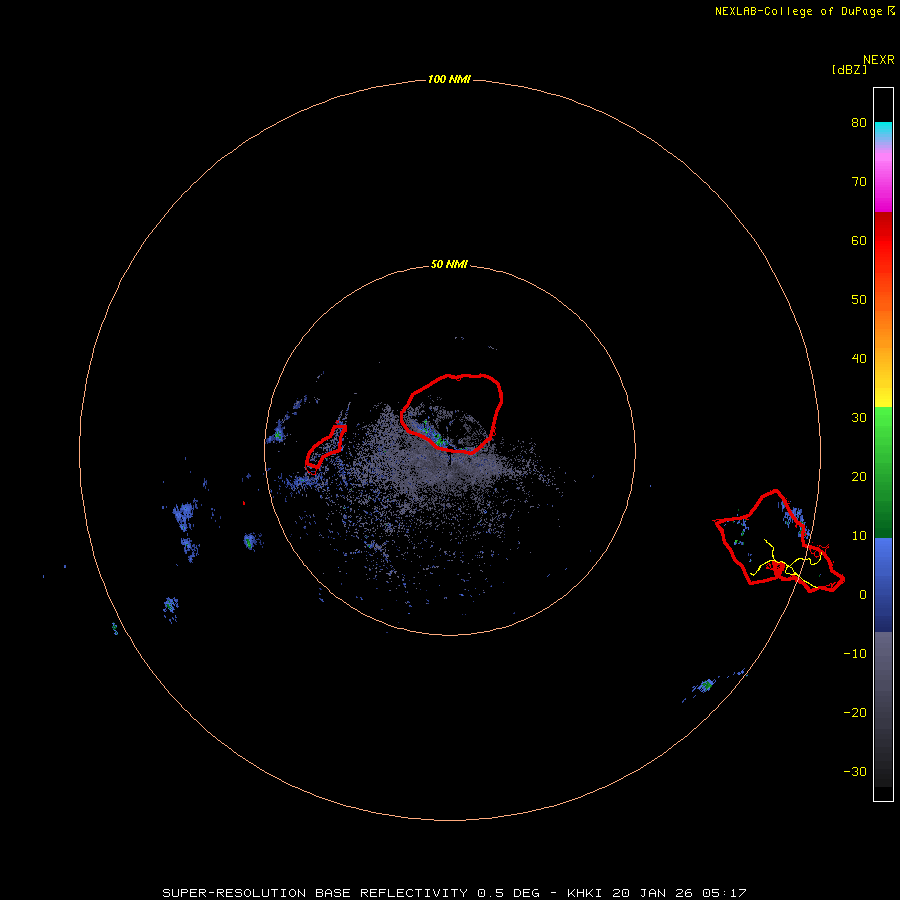Click the -20 value on the dBZ scale

[855, 713]
